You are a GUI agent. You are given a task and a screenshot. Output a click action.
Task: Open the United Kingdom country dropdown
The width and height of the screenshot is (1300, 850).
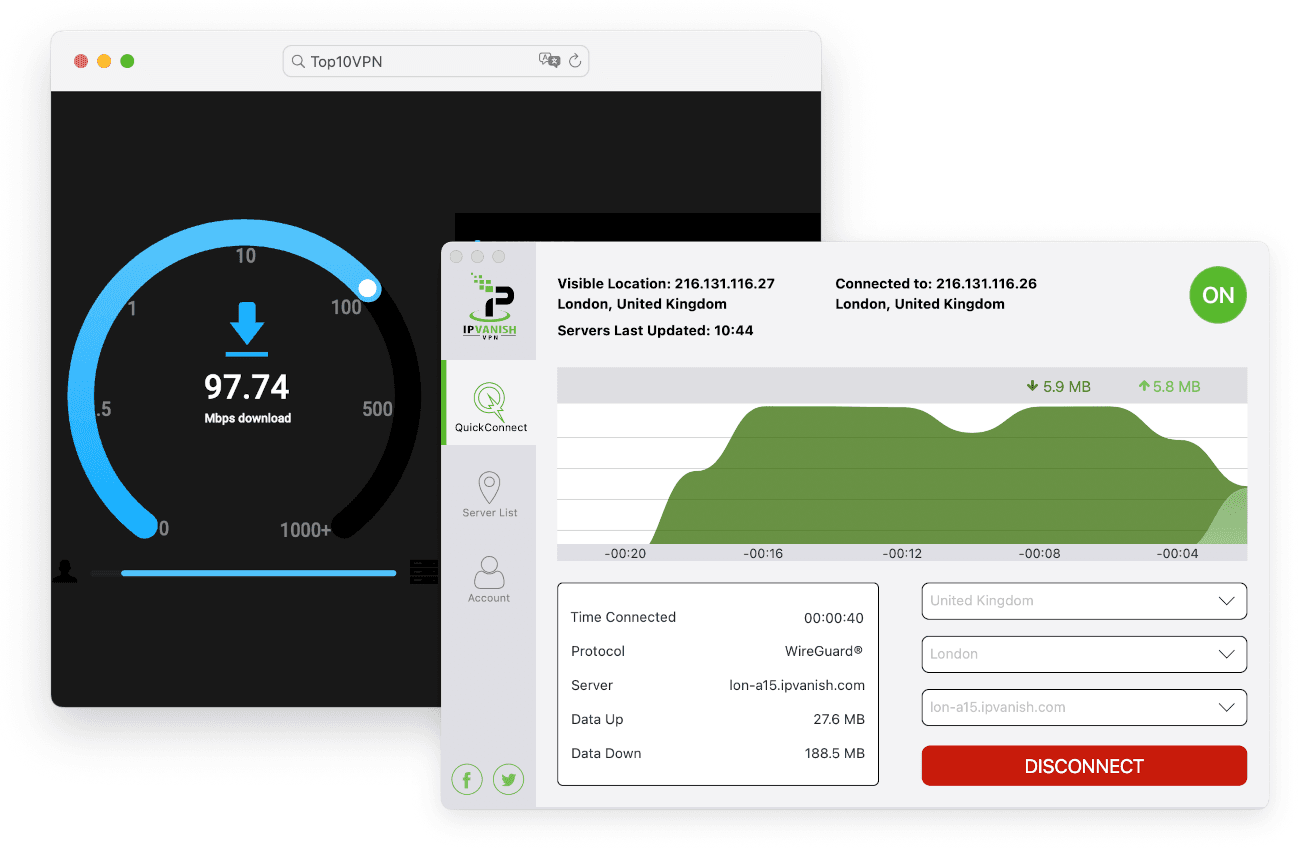pyautogui.click(x=1084, y=601)
